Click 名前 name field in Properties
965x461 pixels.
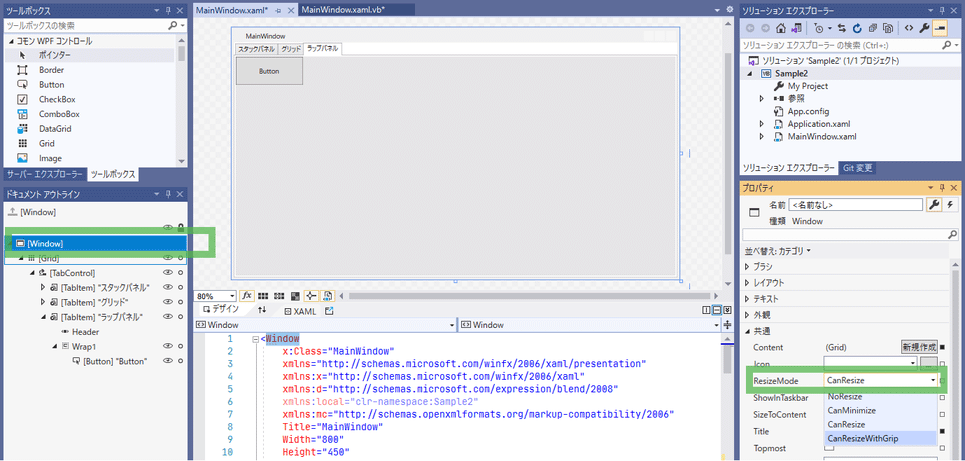[856, 204]
